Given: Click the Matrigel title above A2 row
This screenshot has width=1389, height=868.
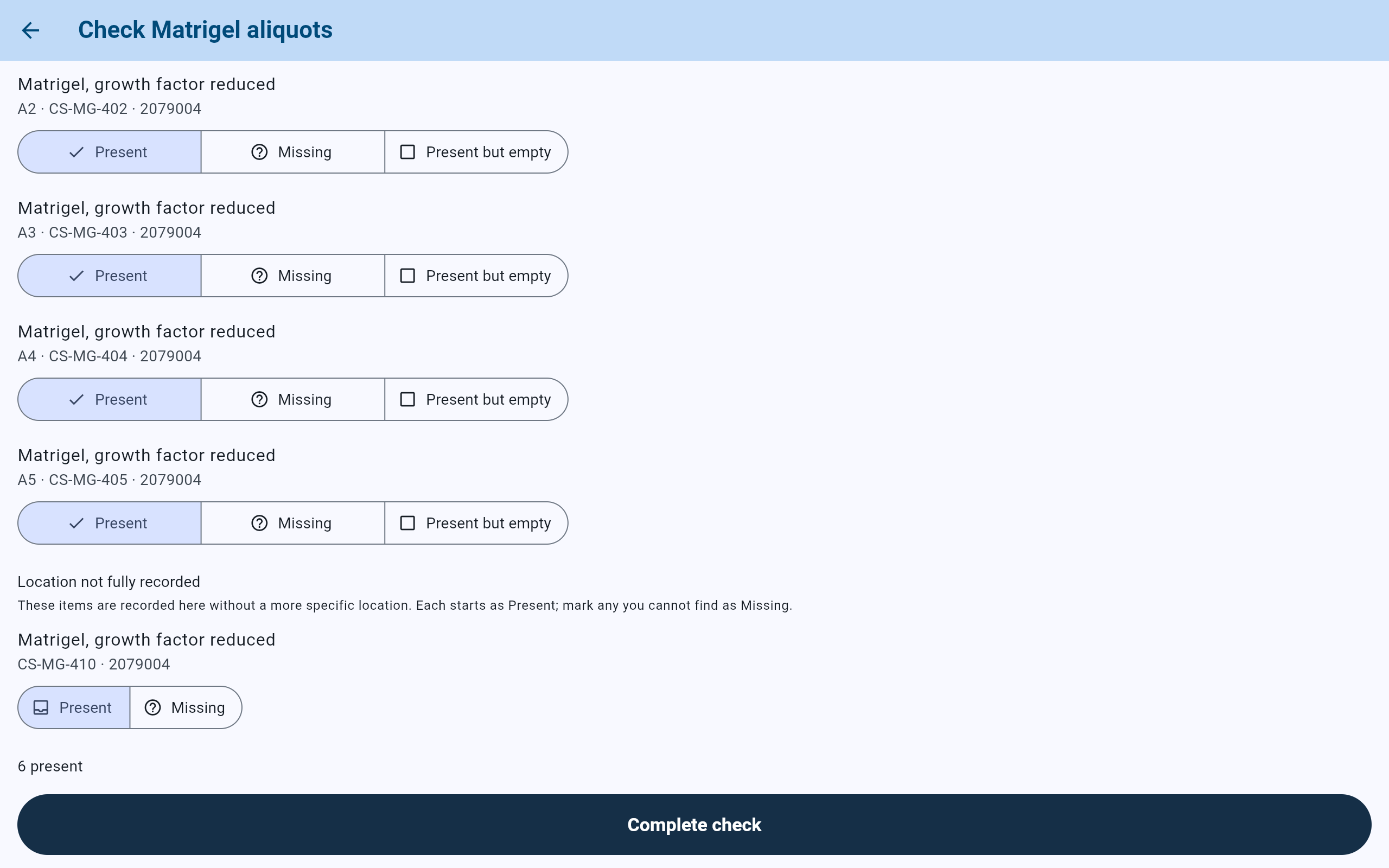Looking at the screenshot, I should [147, 85].
